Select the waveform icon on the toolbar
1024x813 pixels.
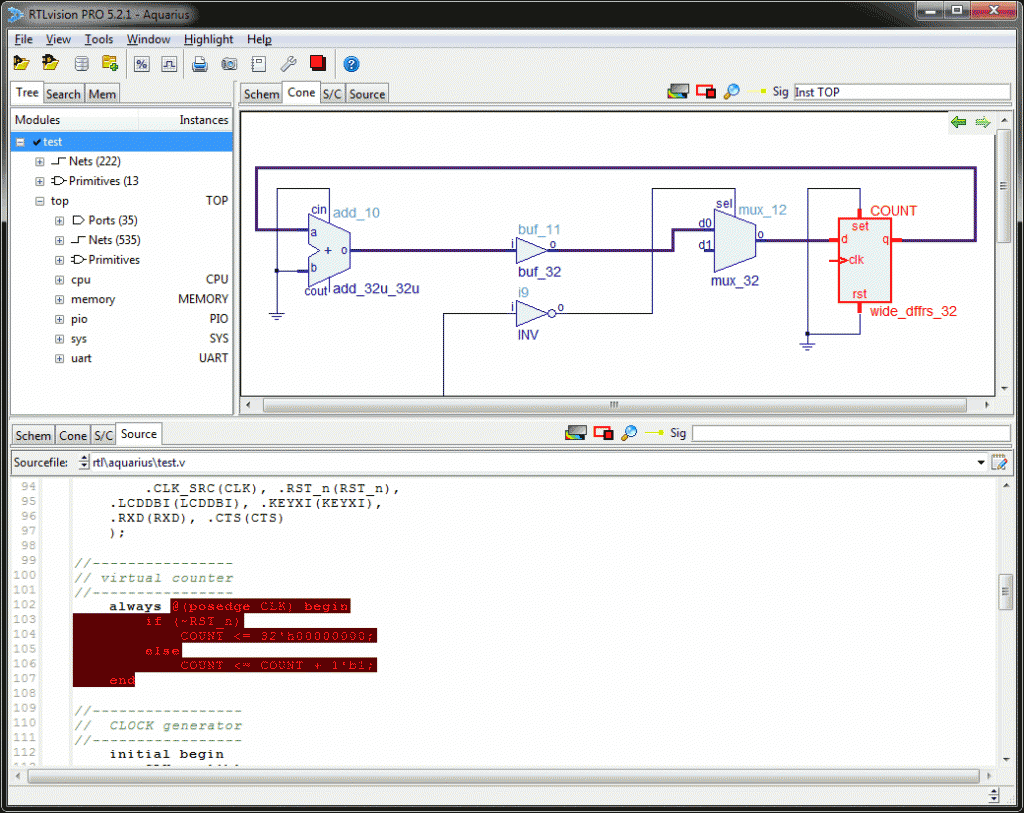tap(169, 63)
